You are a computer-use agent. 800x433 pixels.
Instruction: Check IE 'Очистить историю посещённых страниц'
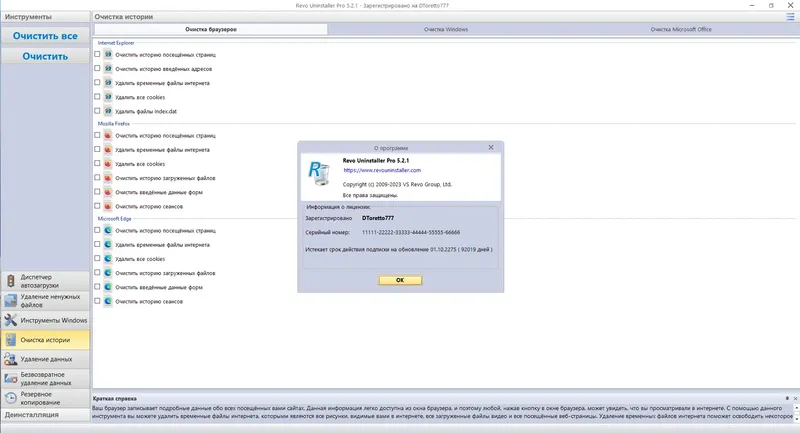point(97,54)
